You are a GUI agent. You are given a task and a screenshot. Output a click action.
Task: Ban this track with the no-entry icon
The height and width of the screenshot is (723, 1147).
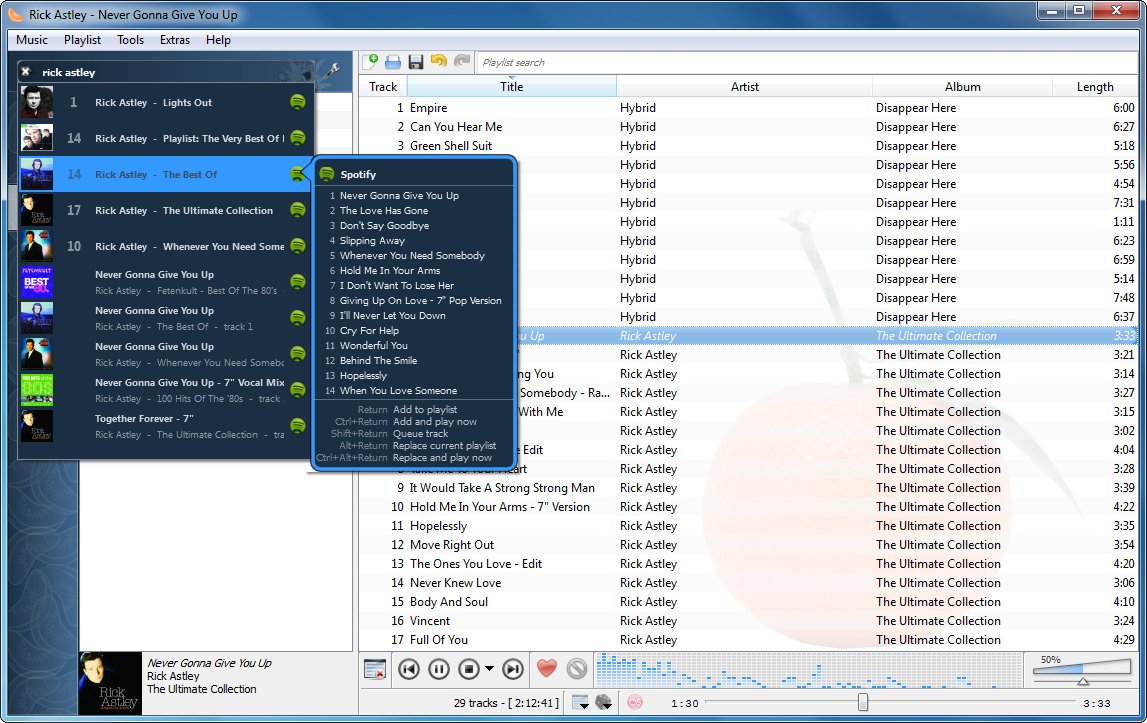coord(577,669)
